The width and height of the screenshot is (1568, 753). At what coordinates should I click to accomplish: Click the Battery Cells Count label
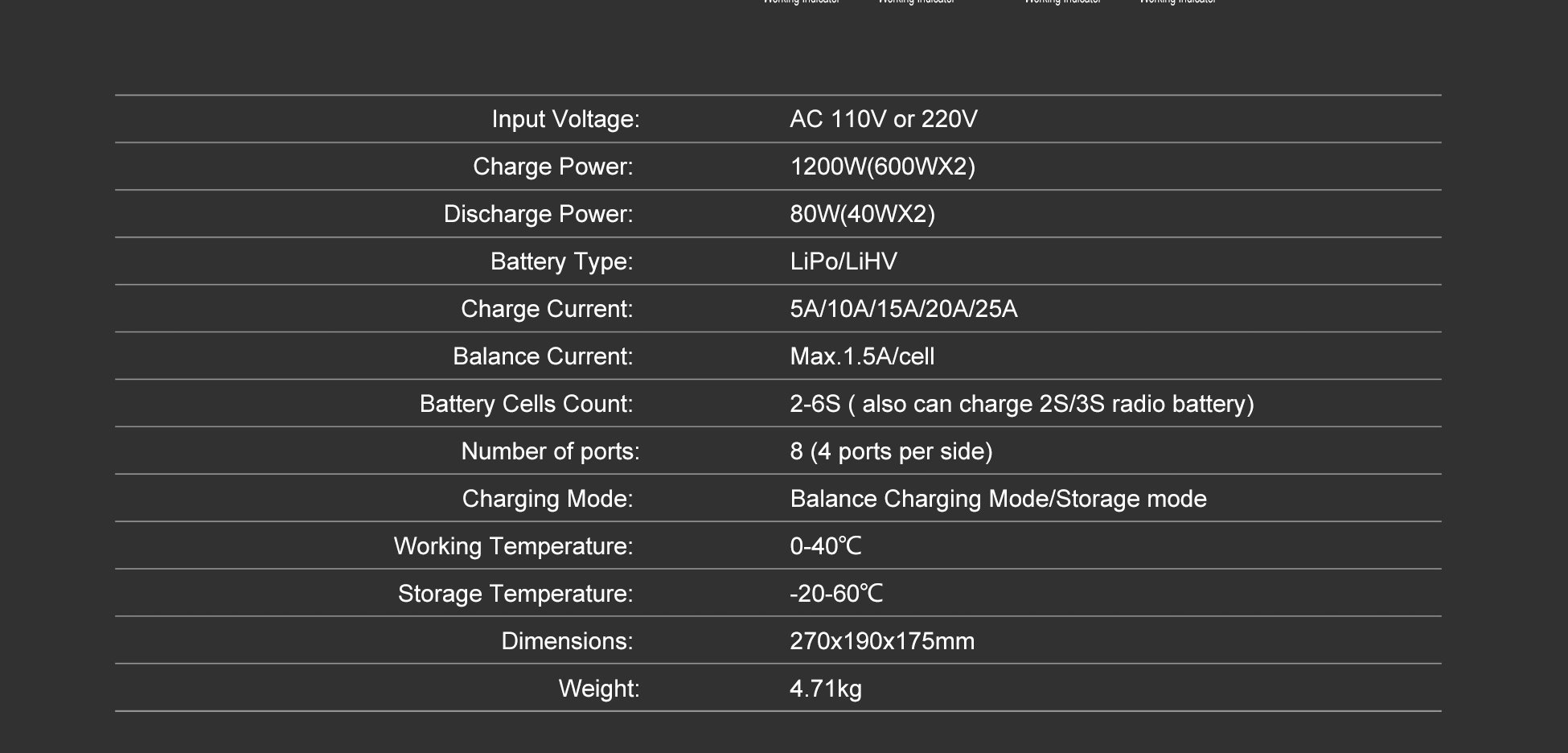coord(526,404)
